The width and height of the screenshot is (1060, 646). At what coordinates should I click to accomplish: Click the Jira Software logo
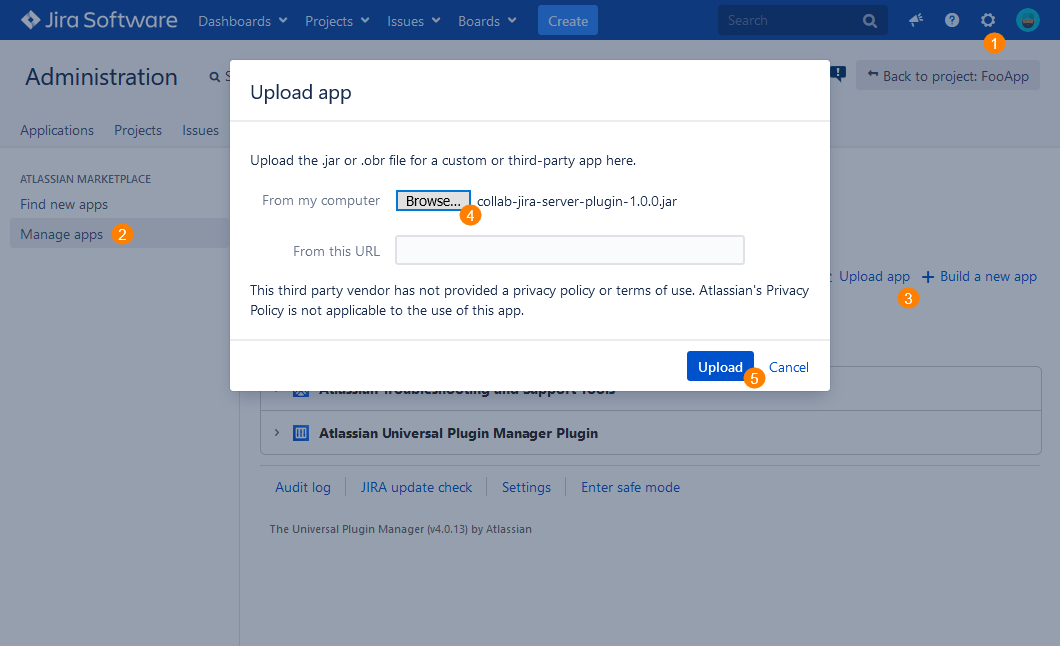tap(98, 20)
